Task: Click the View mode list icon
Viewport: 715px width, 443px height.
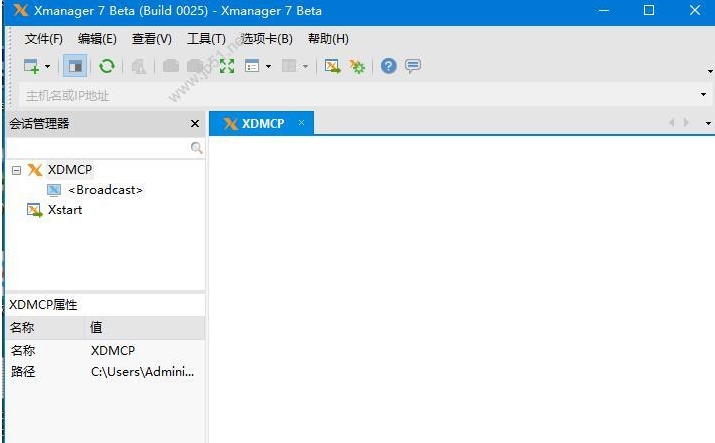Action: click(252, 66)
